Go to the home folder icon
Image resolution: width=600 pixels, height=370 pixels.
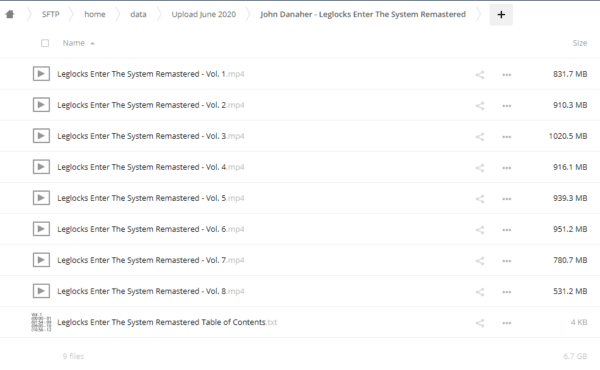point(10,15)
